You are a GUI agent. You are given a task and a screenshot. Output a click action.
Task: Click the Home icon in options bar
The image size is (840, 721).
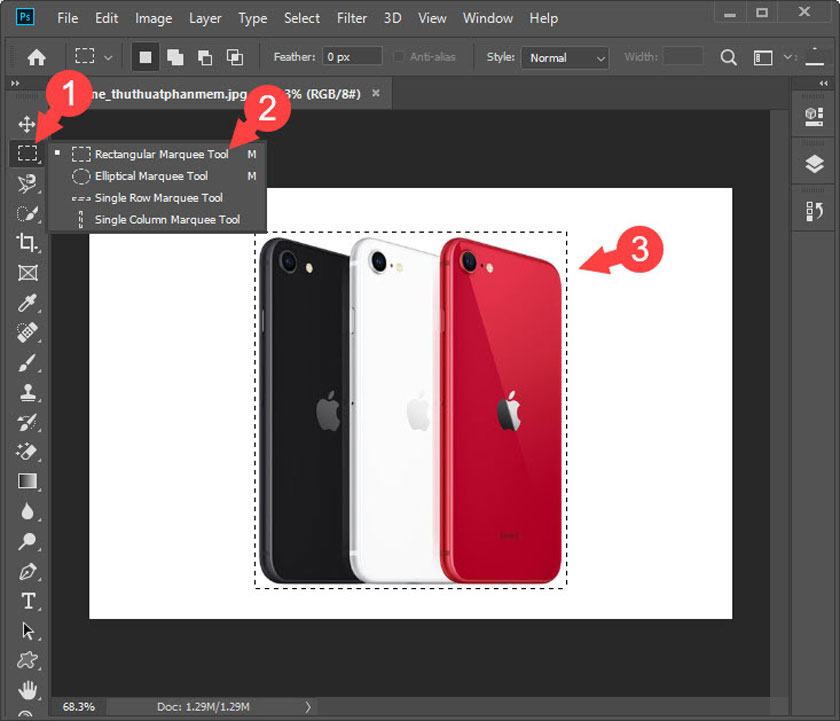pos(36,57)
